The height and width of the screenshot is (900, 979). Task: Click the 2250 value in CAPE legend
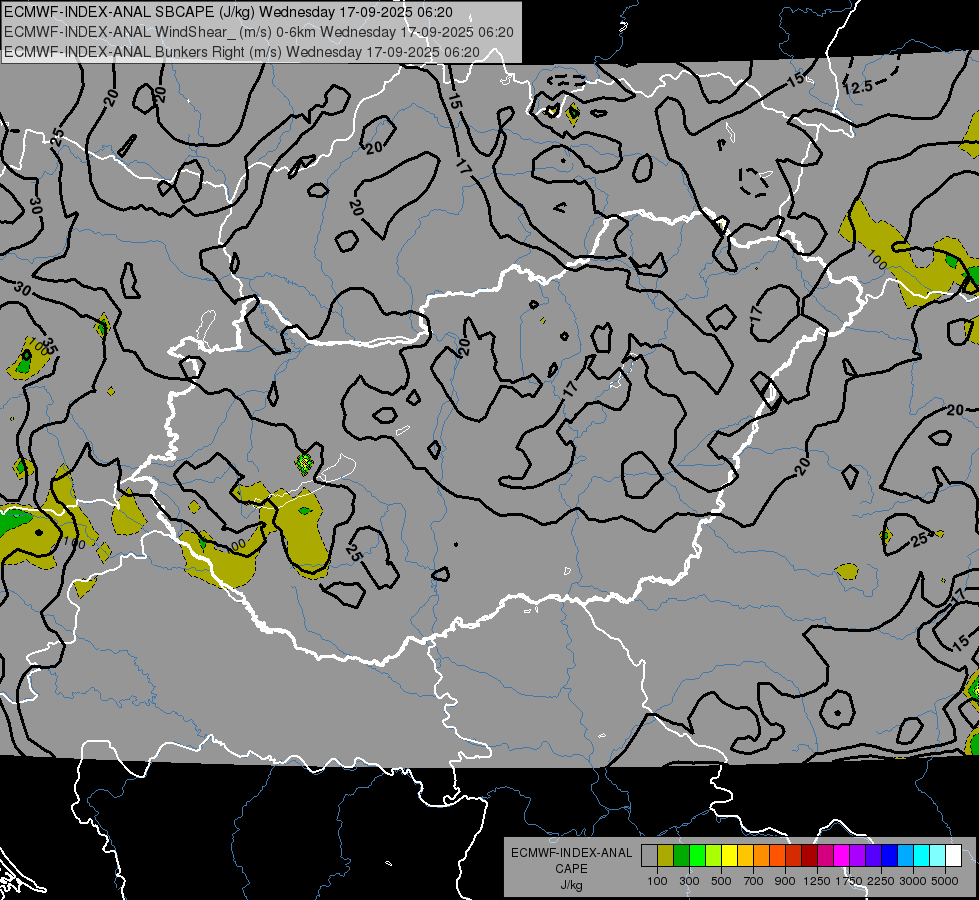[881, 881]
